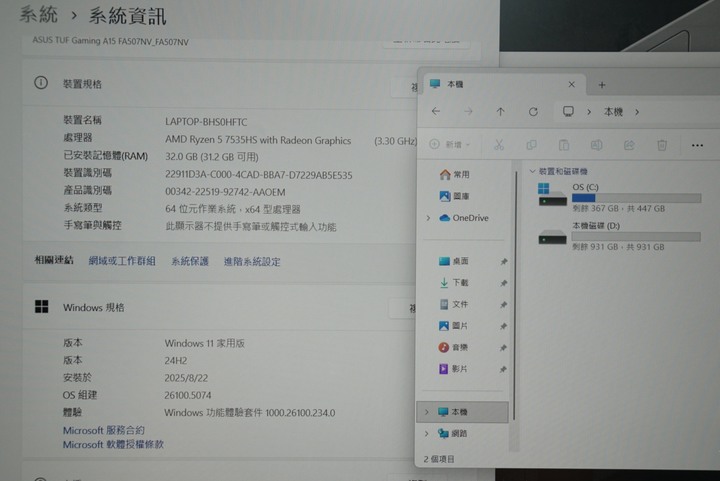Click 裝置規格 section header
Screen dimensions: 720x481
(x=82, y=84)
